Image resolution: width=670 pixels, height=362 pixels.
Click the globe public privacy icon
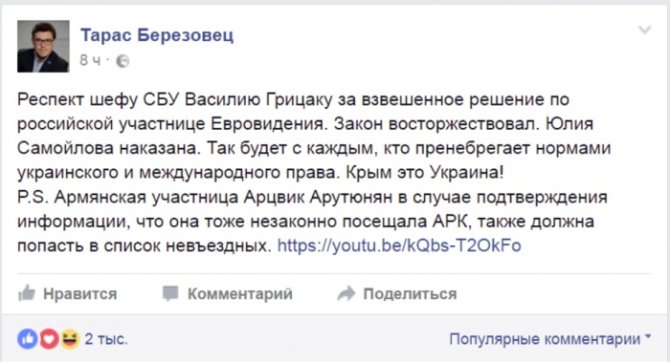point(123,61)
